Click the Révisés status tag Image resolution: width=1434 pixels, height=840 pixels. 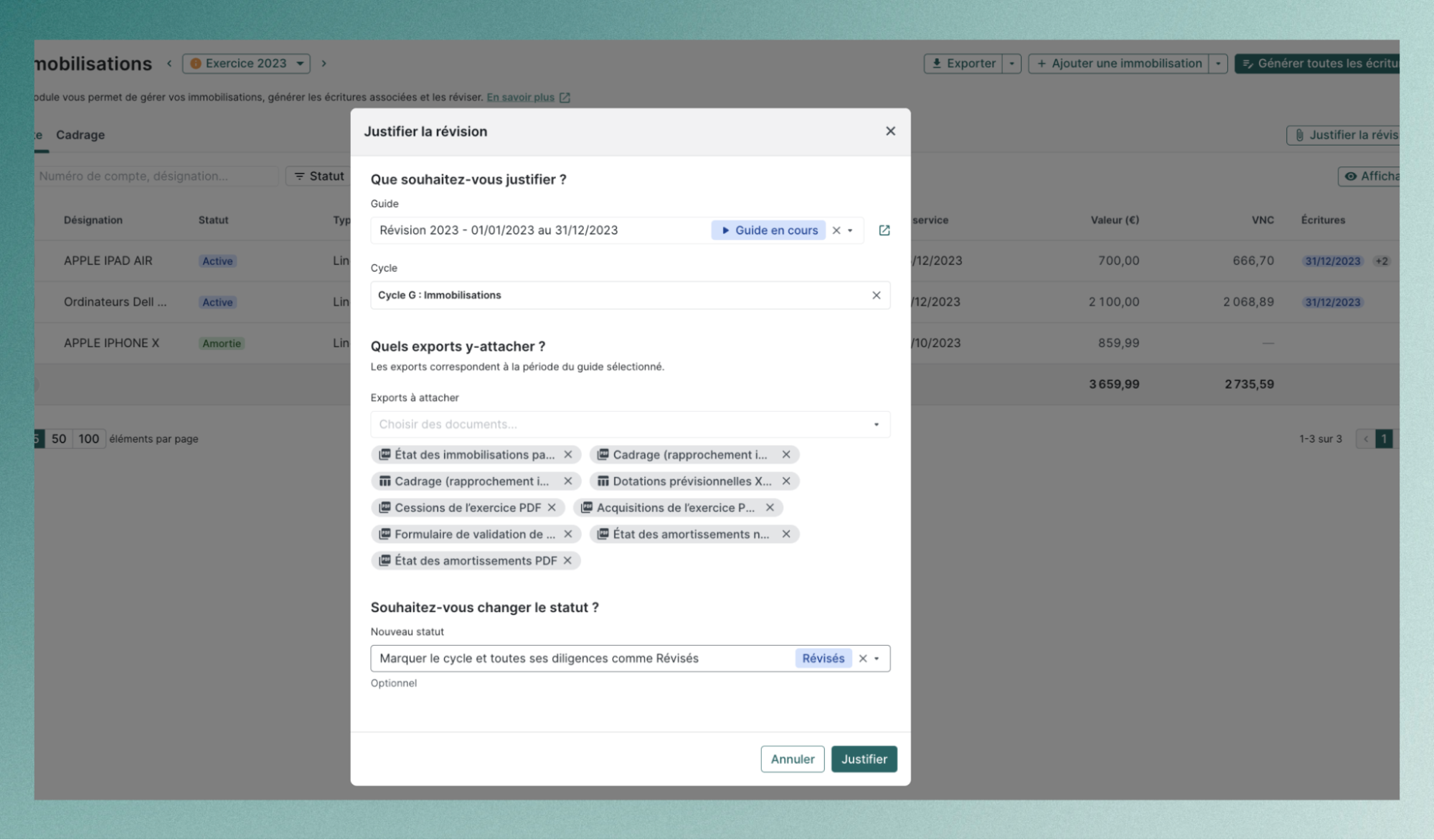pos(823,659)
